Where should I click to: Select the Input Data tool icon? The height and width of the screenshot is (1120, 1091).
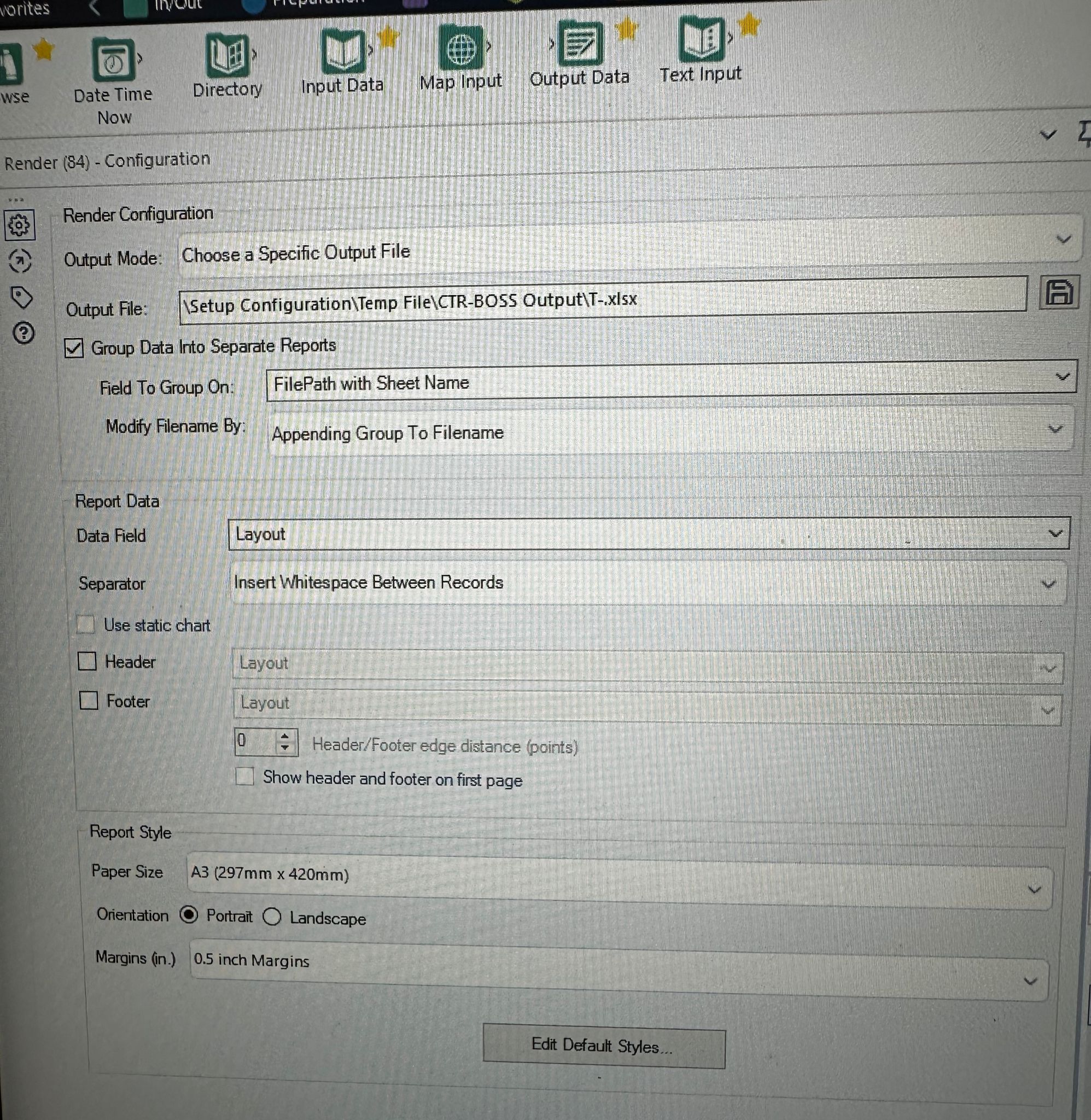click(343, 51)
